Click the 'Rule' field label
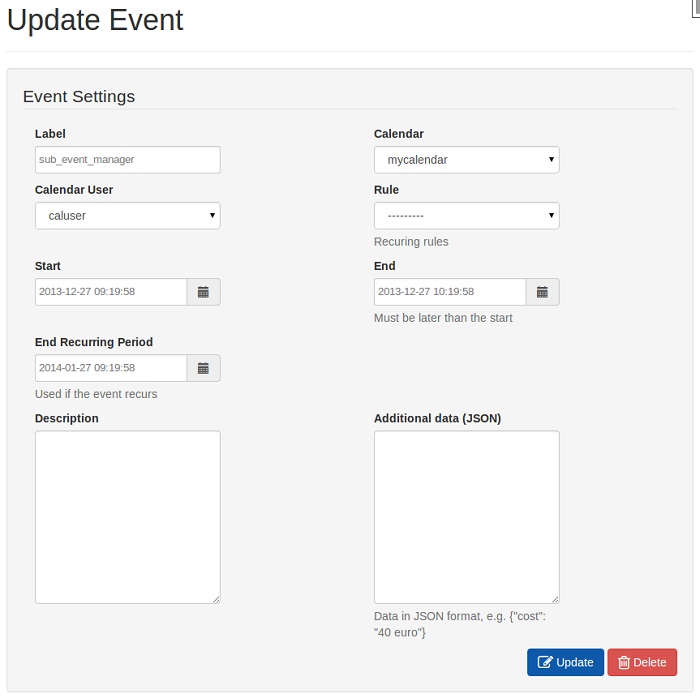Viewport: 700px width, 698px height. (x=386, y=190)
